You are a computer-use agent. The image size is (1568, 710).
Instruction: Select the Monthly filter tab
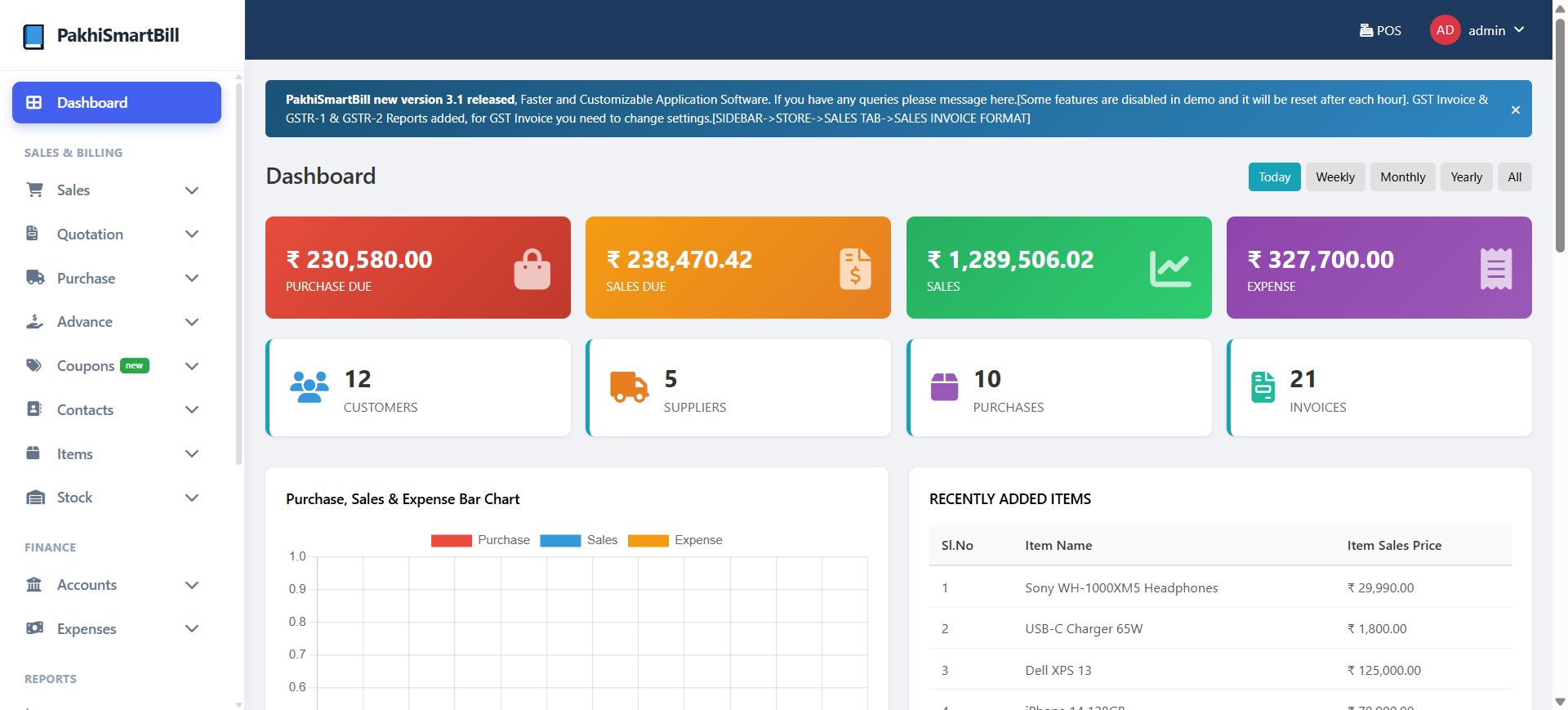pyautogui.click(x=1402, y=177)
